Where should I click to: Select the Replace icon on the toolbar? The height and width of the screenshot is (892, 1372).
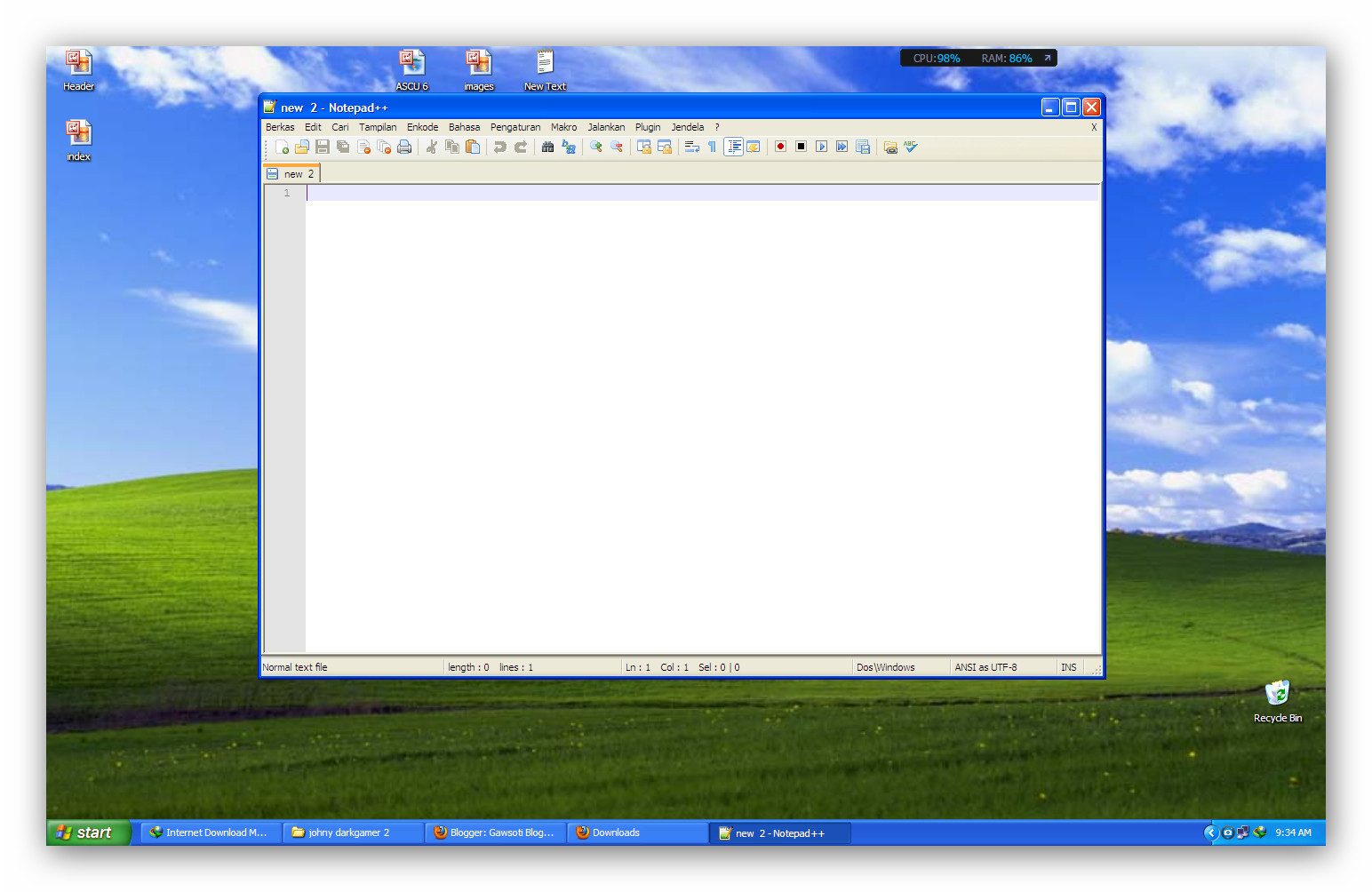coord(568,147)
